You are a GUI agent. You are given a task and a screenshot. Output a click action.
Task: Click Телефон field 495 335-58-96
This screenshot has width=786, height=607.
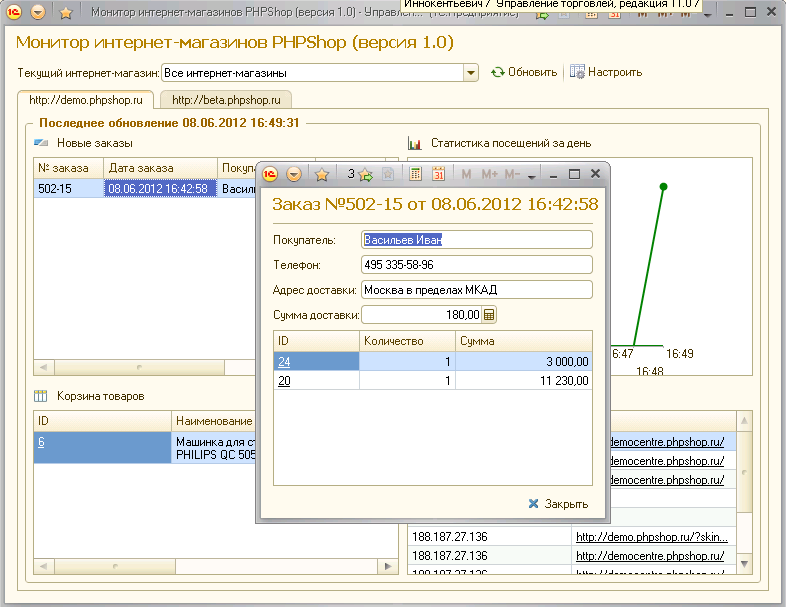[477, 265]
